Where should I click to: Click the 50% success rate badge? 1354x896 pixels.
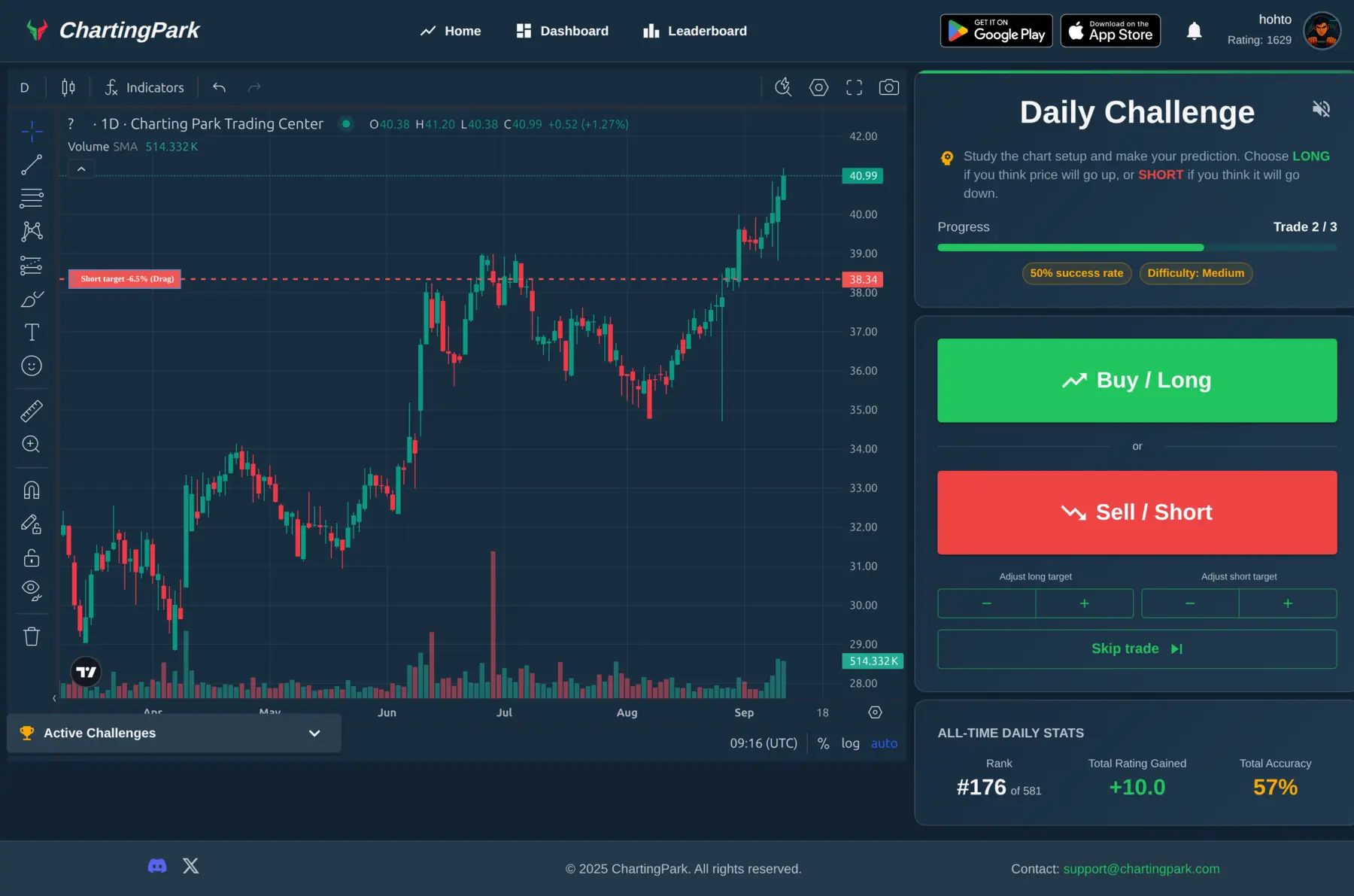1076,273
